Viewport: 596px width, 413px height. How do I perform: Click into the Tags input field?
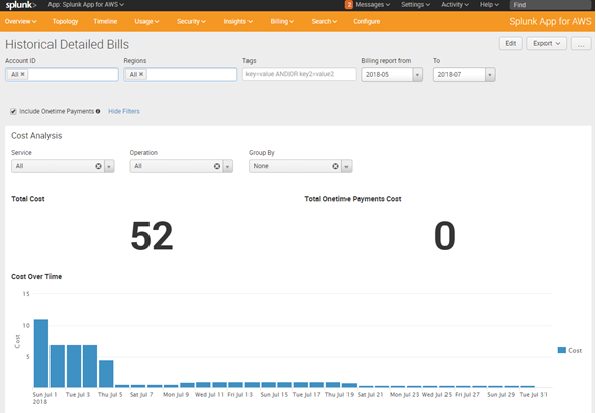click(x=299, y=74)
